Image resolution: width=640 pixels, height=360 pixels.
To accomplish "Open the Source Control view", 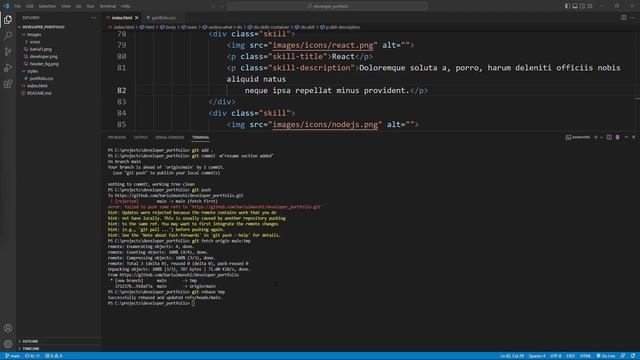I will [8, 51].
